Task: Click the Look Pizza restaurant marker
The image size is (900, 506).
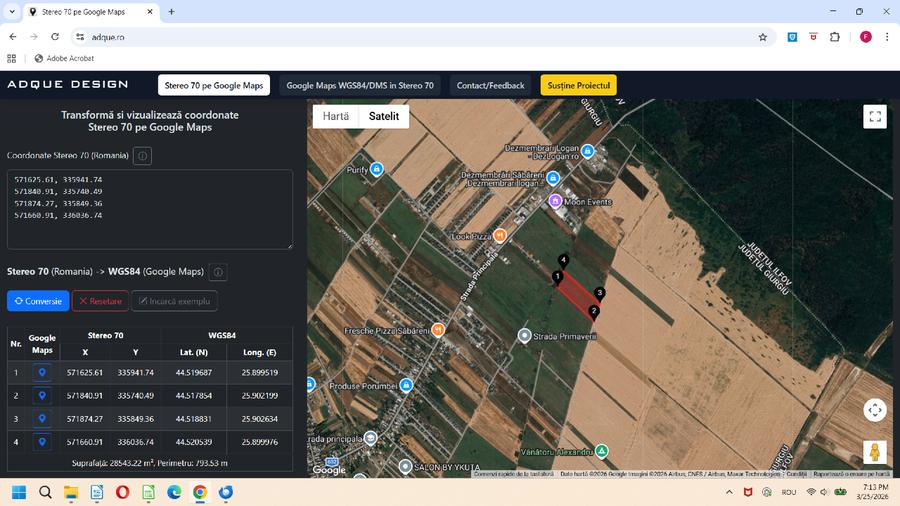Action: tap(500, 236)
